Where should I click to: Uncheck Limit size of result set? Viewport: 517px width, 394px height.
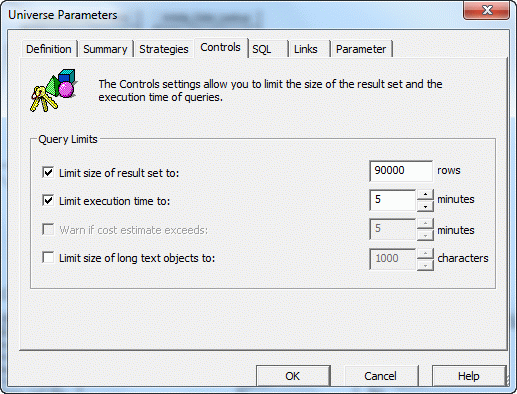48,172
